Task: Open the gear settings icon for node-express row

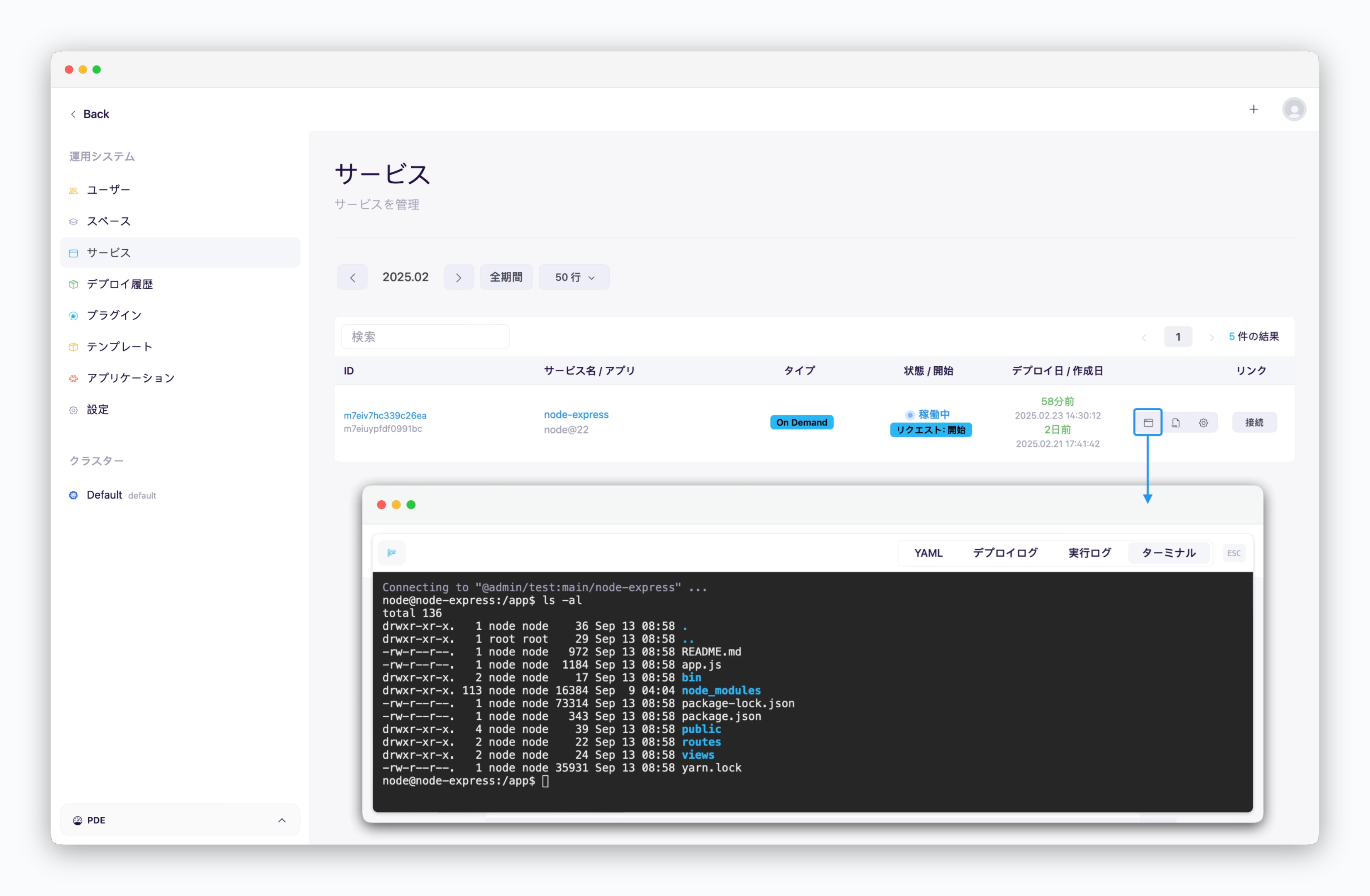Action: 1203,423
